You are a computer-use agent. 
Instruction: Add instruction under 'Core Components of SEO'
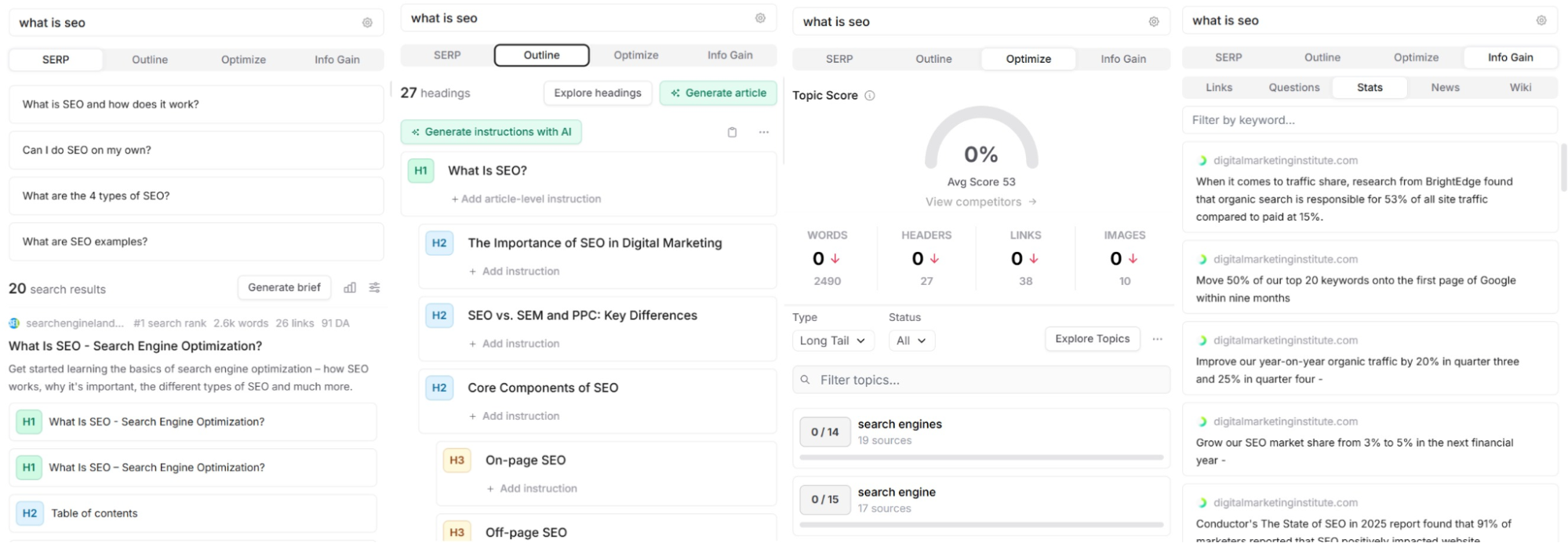coord(515,417)
